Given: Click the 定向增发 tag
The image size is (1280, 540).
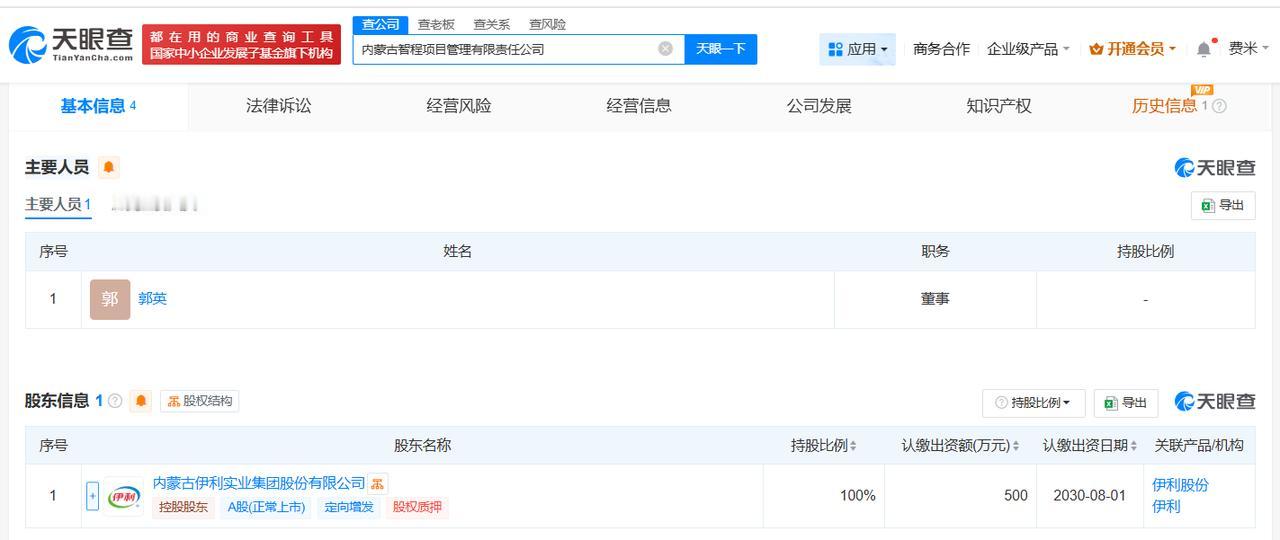Looking at the screenshot, I should click(x=349, y=507).
